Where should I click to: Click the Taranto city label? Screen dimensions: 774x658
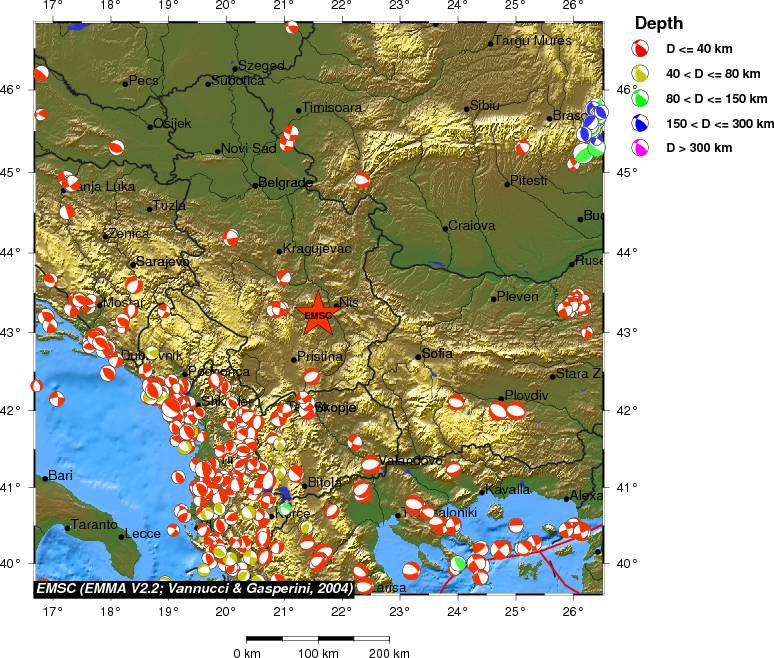tap(93, 525)
